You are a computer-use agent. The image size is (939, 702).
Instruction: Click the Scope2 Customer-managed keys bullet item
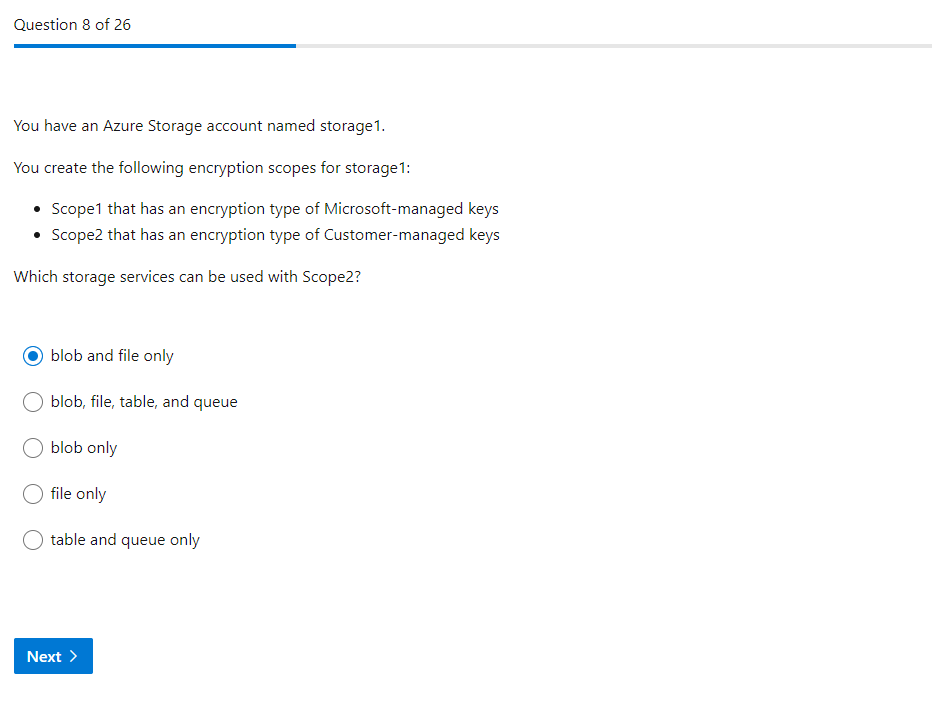coord(275,235)
